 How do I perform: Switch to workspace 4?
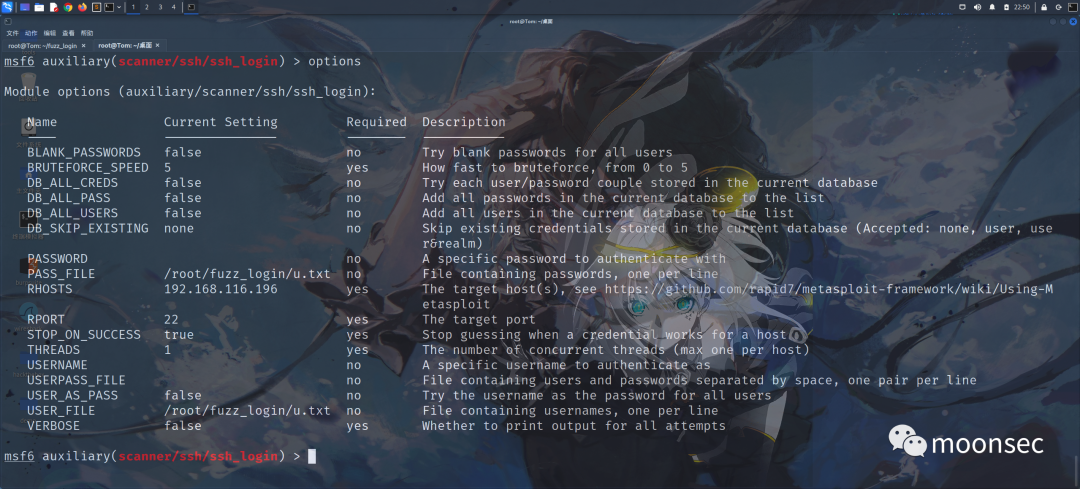pyautogui.click(x=174, y=7)
